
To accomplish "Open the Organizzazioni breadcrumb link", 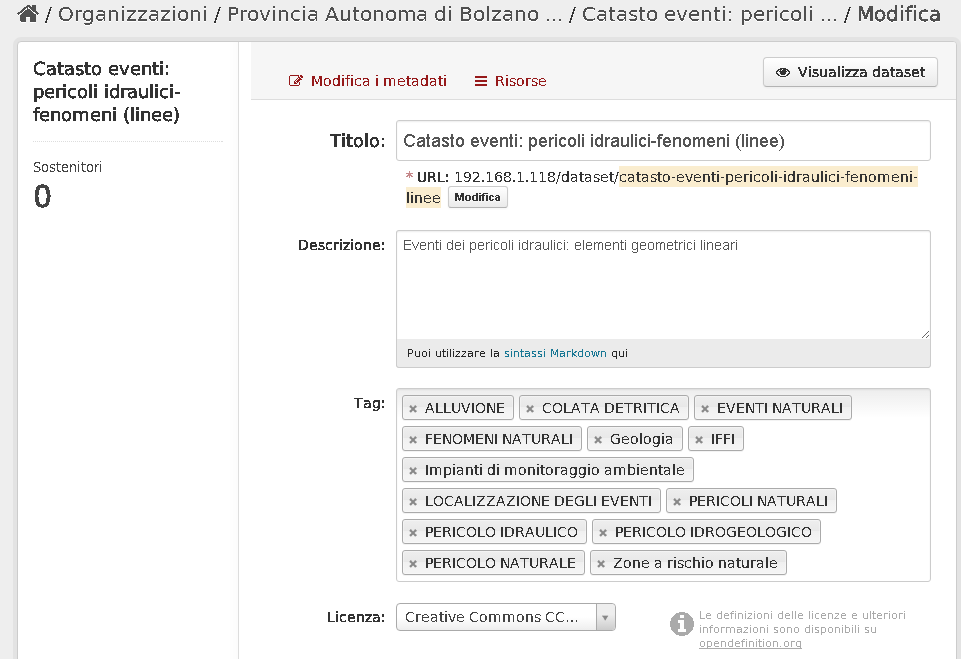I will [132, 14].
